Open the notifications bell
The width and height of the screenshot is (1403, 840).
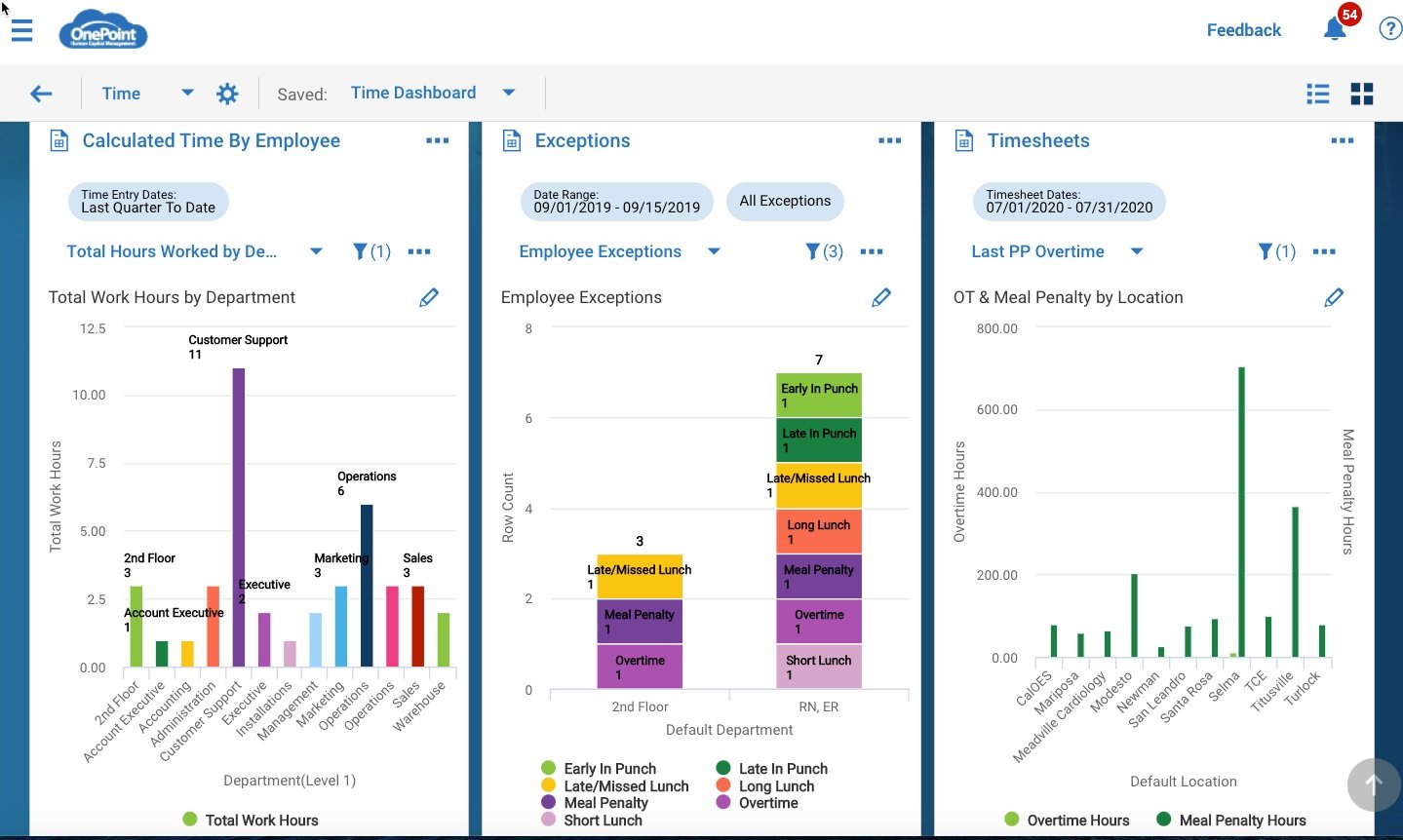pos(1334,30)
